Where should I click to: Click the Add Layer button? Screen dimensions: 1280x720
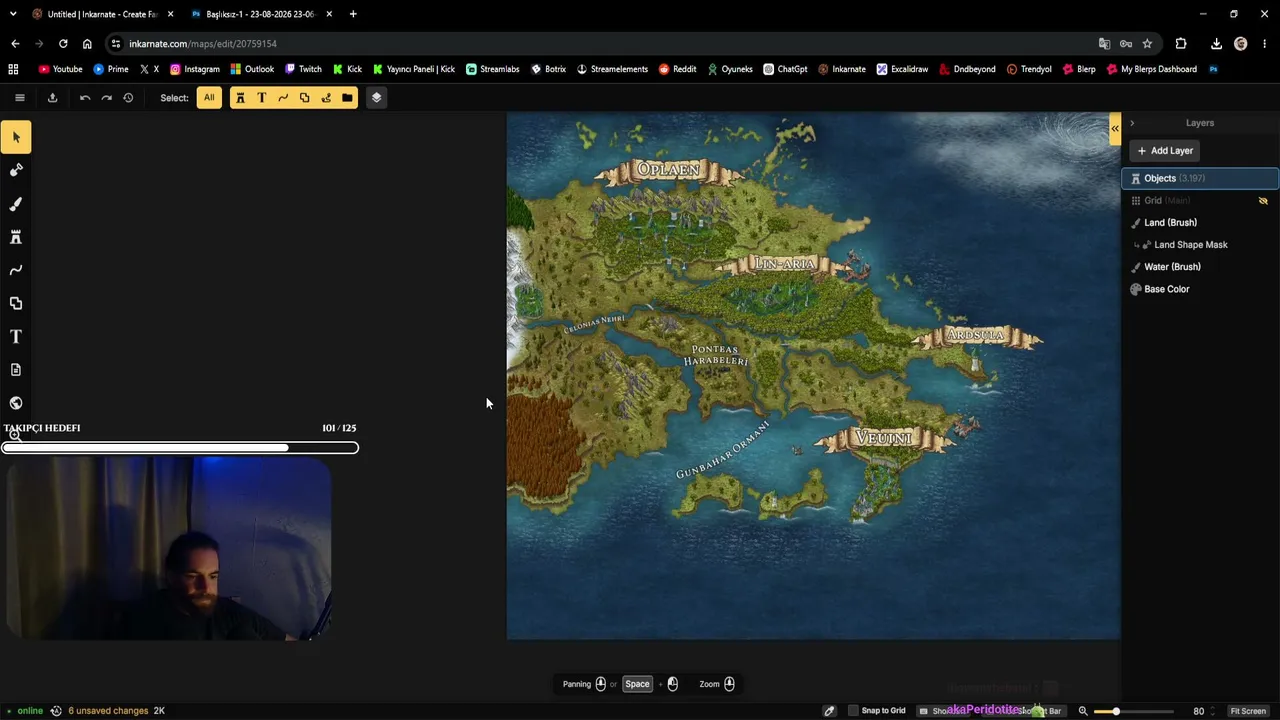1165,150
